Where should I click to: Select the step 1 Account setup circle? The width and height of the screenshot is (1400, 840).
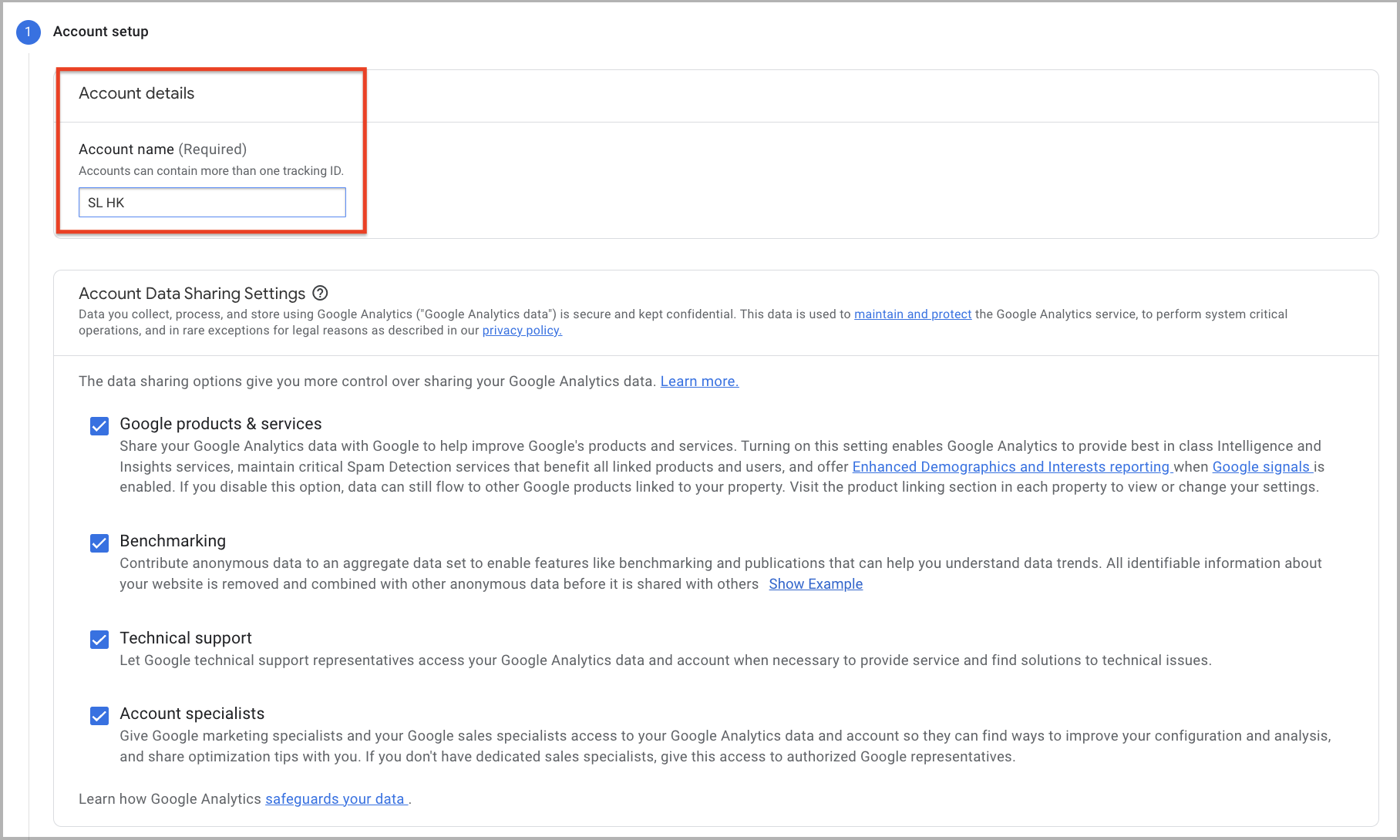pyautogui.click(x=29, y=32)
